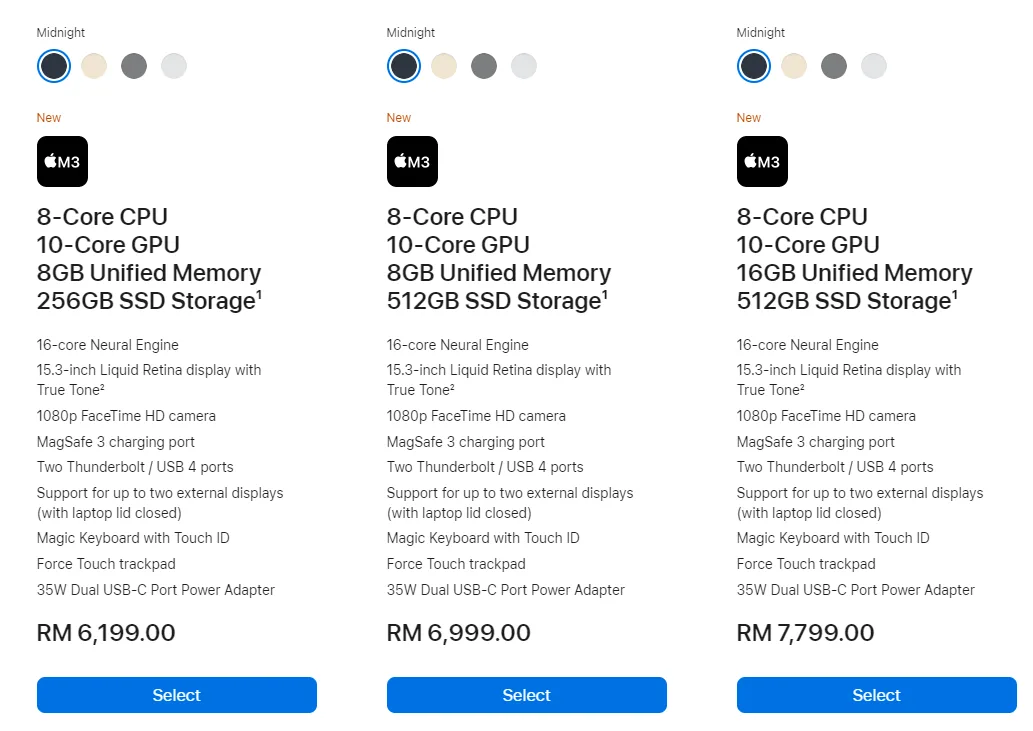Pick Space Gray on the 256GB SSD model
Viewport: 1033px width, 731px height.
tap(134, 66)
